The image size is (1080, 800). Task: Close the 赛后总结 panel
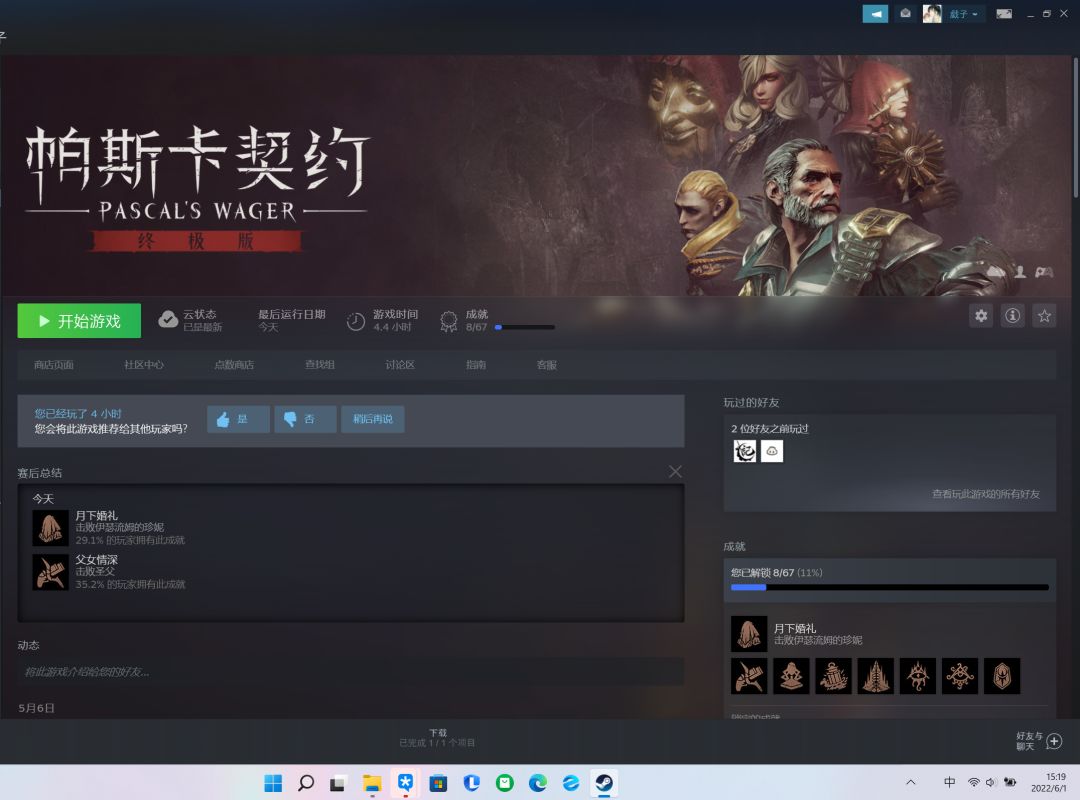pos(675,471)
